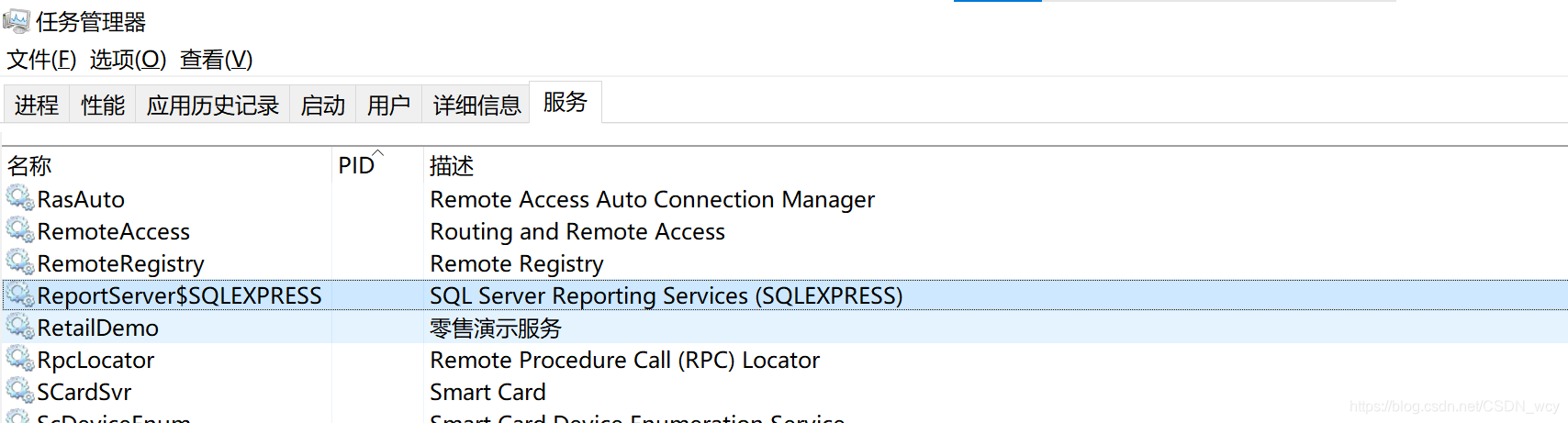The image size is (1568, 423).
Task: Click the Task Manager title bar icon
Action: click(16, 20)
